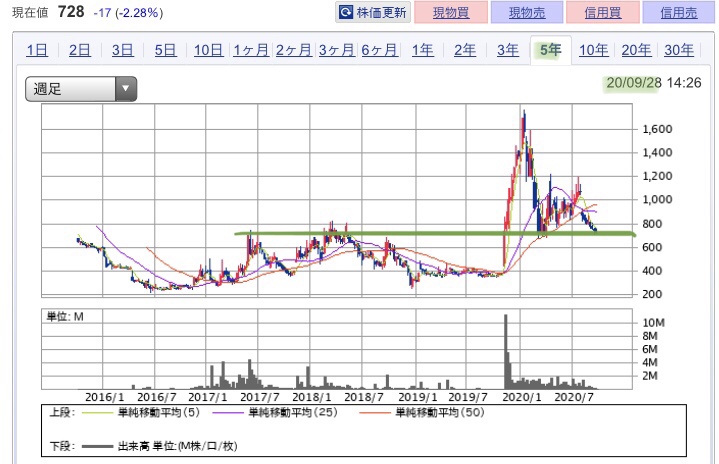Click the 株価更新 button label

(x=381, y=12)
